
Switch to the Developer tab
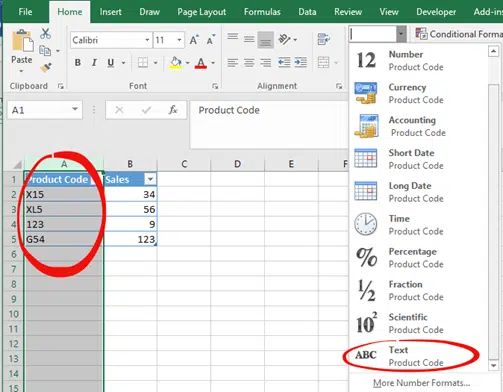pyautogui.click(x=436, y=12)
